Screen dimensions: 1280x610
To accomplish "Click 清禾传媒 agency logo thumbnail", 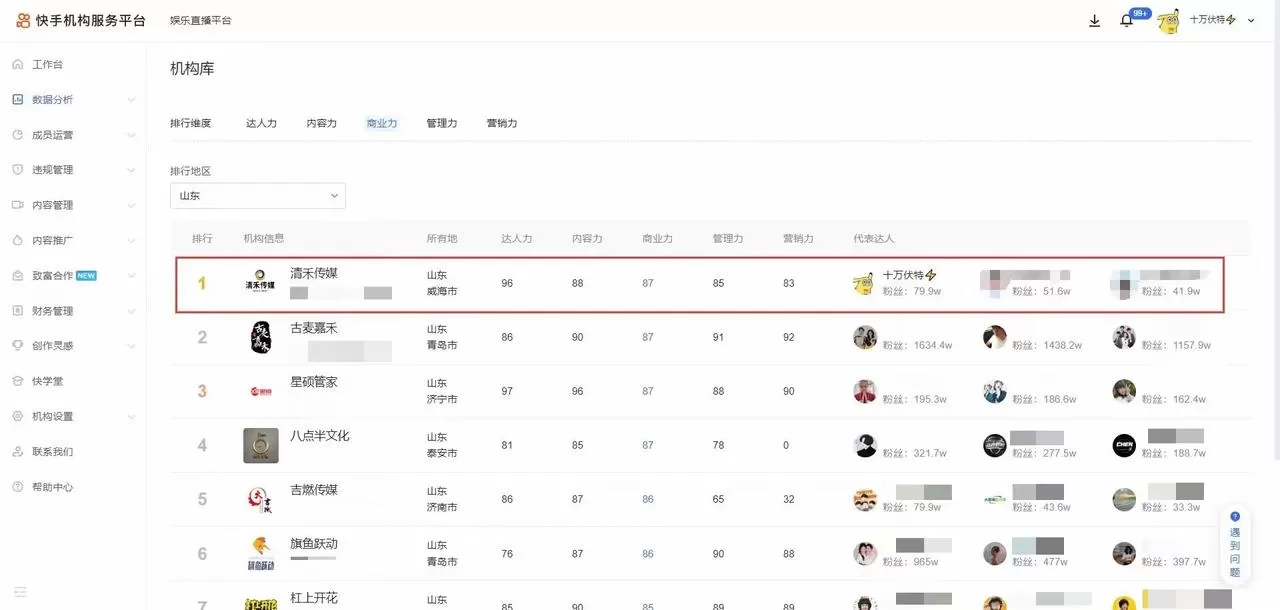I will pos(260,283).
